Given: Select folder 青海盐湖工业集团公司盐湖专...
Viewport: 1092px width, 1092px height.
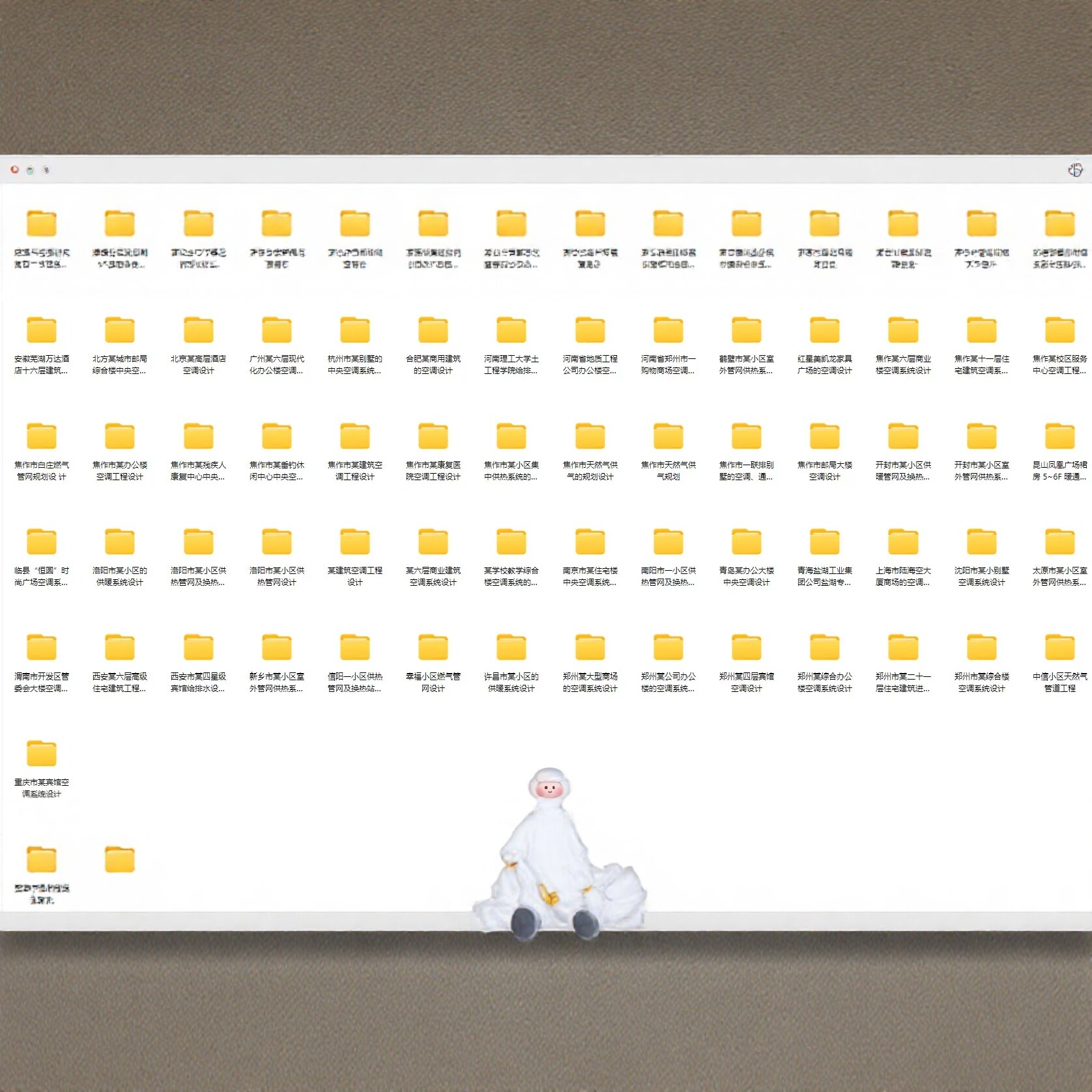Looking at the screenshot, I should (825, 542).
